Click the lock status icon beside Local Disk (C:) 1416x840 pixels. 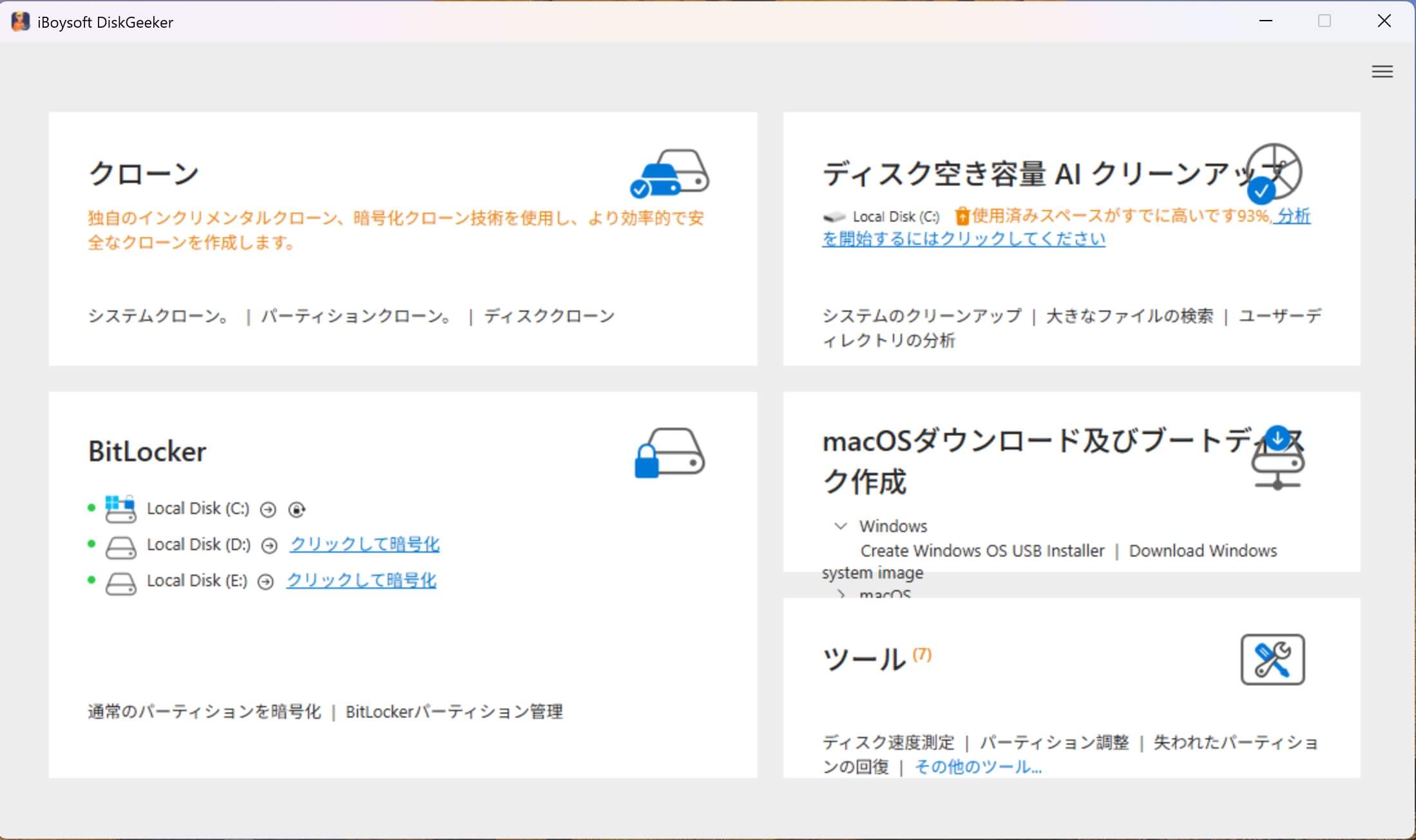pos(297,510)
